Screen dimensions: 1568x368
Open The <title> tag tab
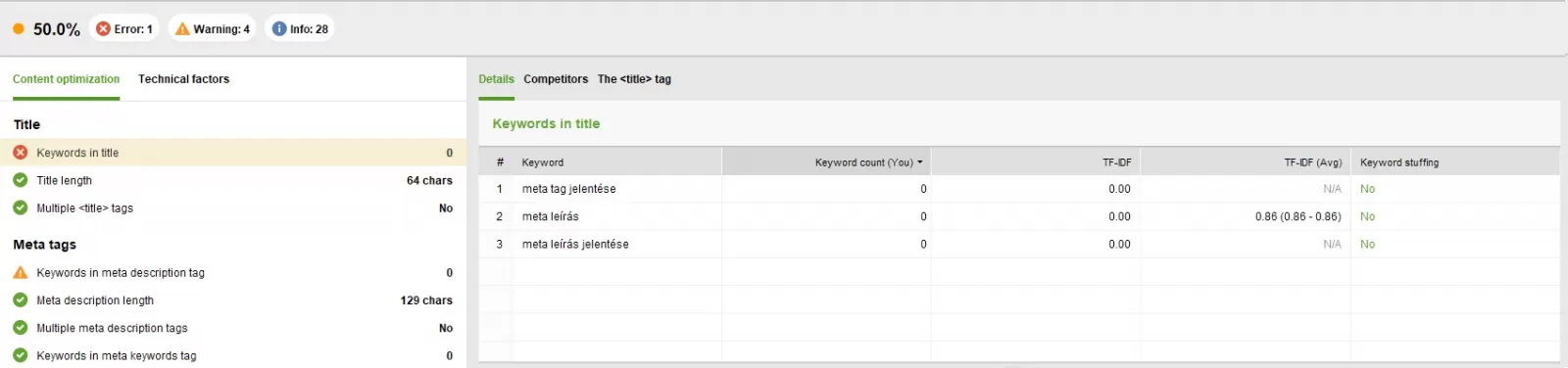coord(634,79)
